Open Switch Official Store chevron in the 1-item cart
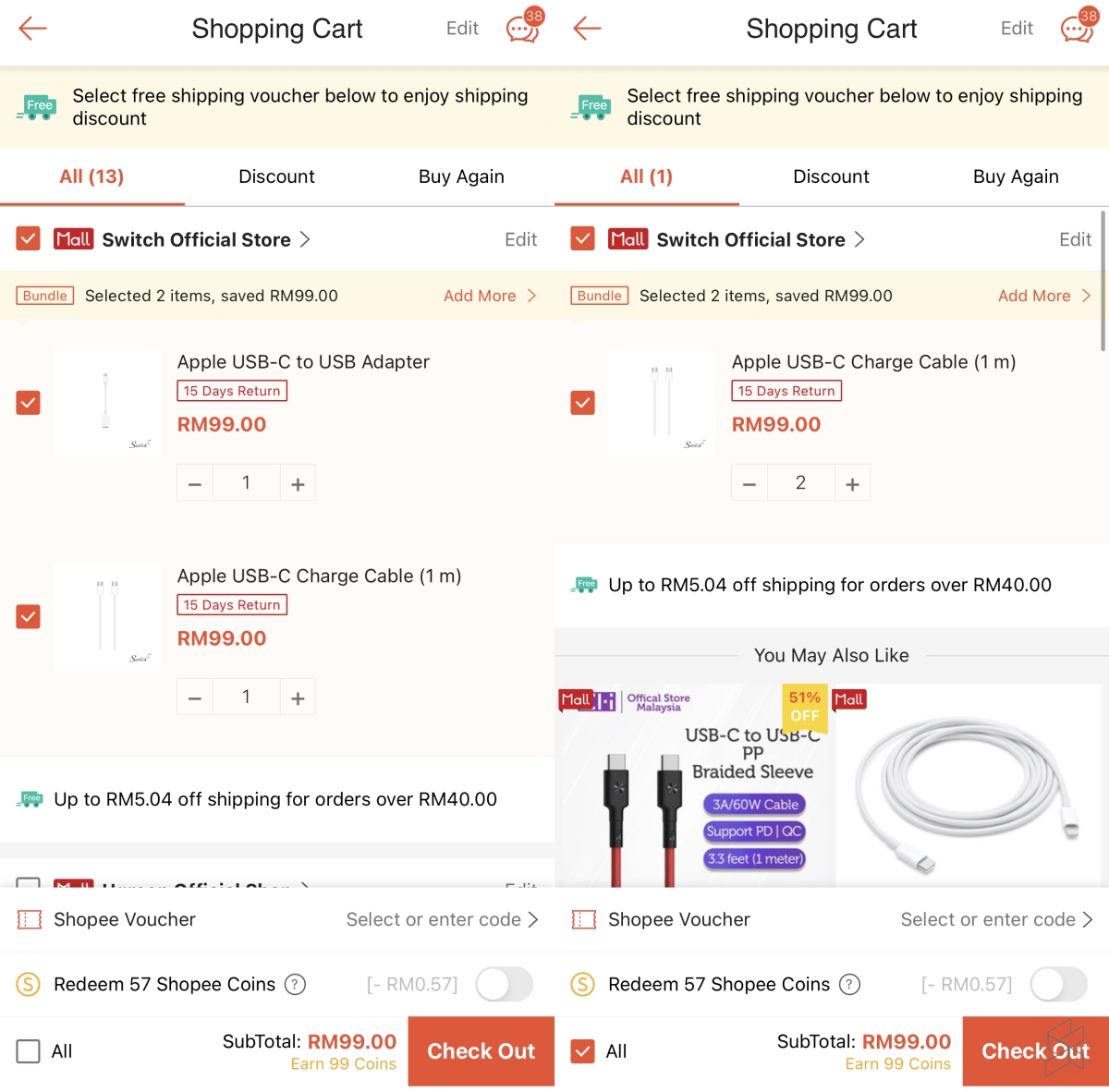Screen dimensions: 1109x1092 [859, 240]
